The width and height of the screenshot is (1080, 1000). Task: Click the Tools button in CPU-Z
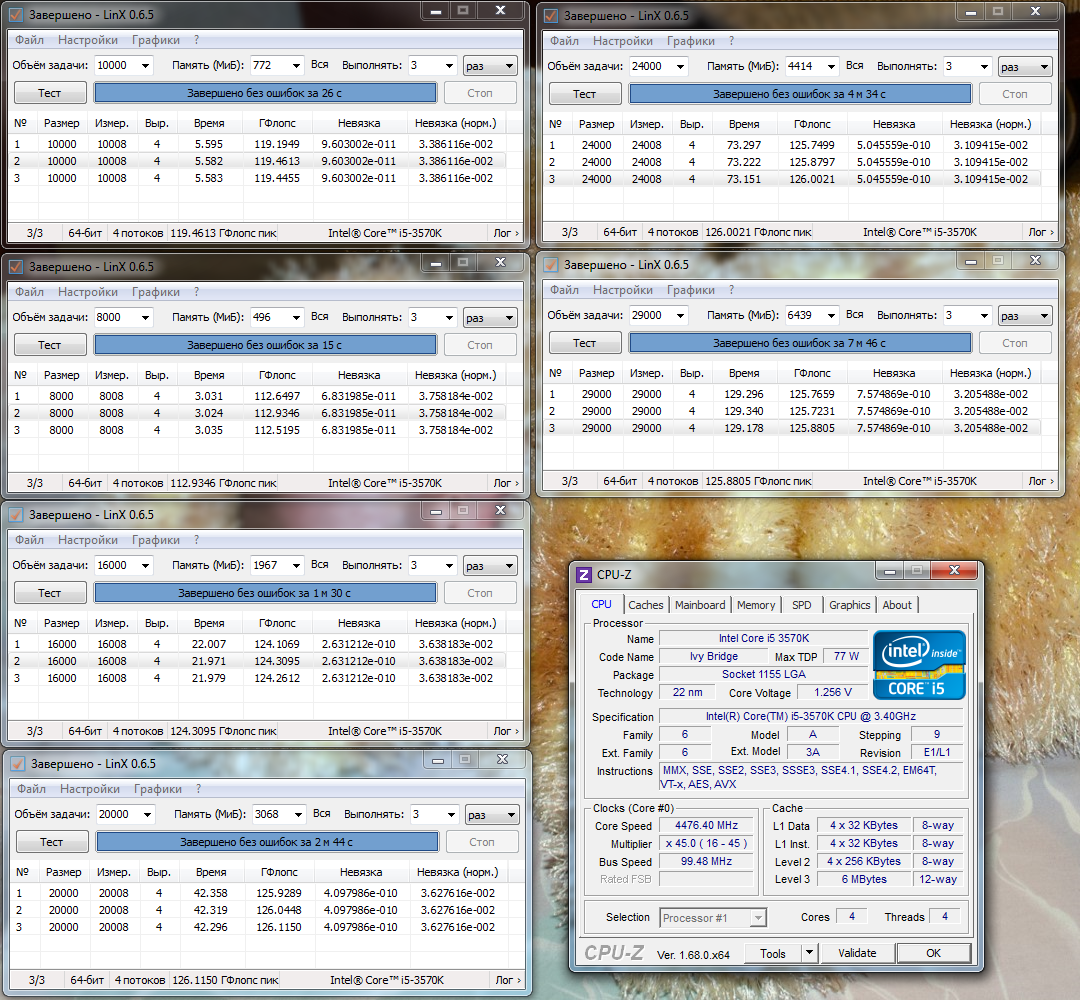(x=773, y=953)
